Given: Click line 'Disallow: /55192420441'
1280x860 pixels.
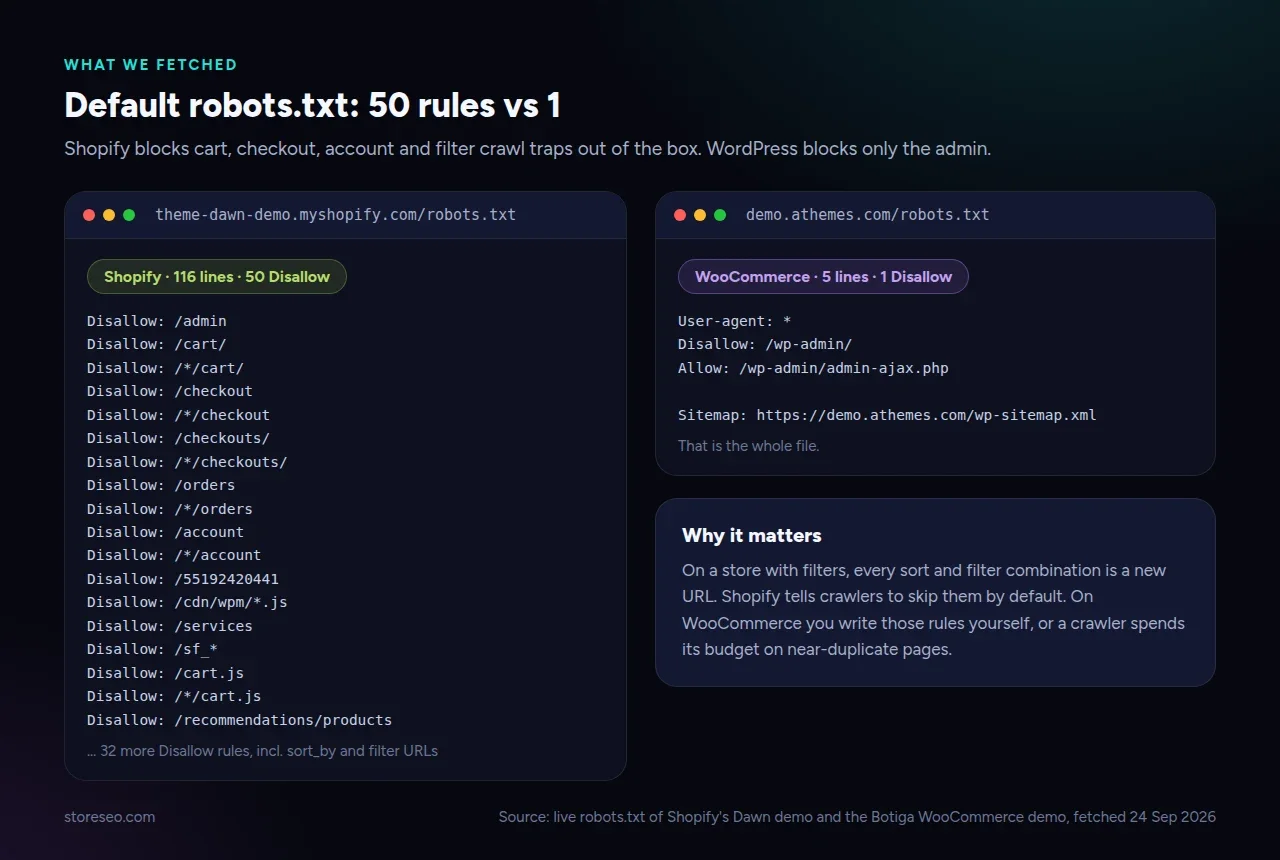Looking at the screenshot, I should pos(183,579).
